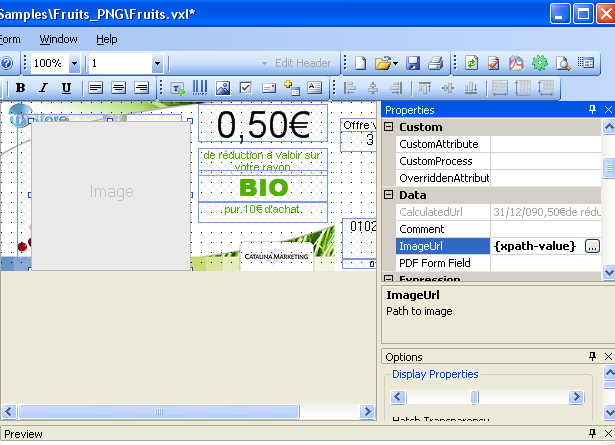Click the green gear icon
615x445 pixels.
pyautogui.click(x=540, y=63)
